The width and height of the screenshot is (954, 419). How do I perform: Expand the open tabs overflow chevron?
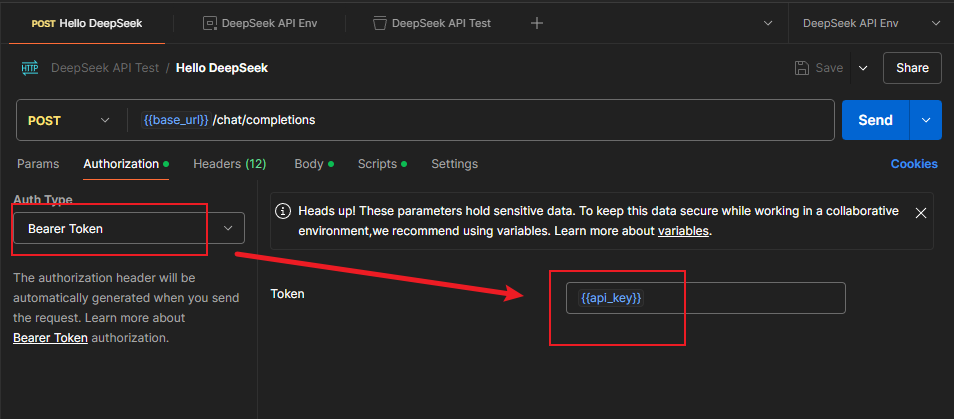click(x=768, y=23)
